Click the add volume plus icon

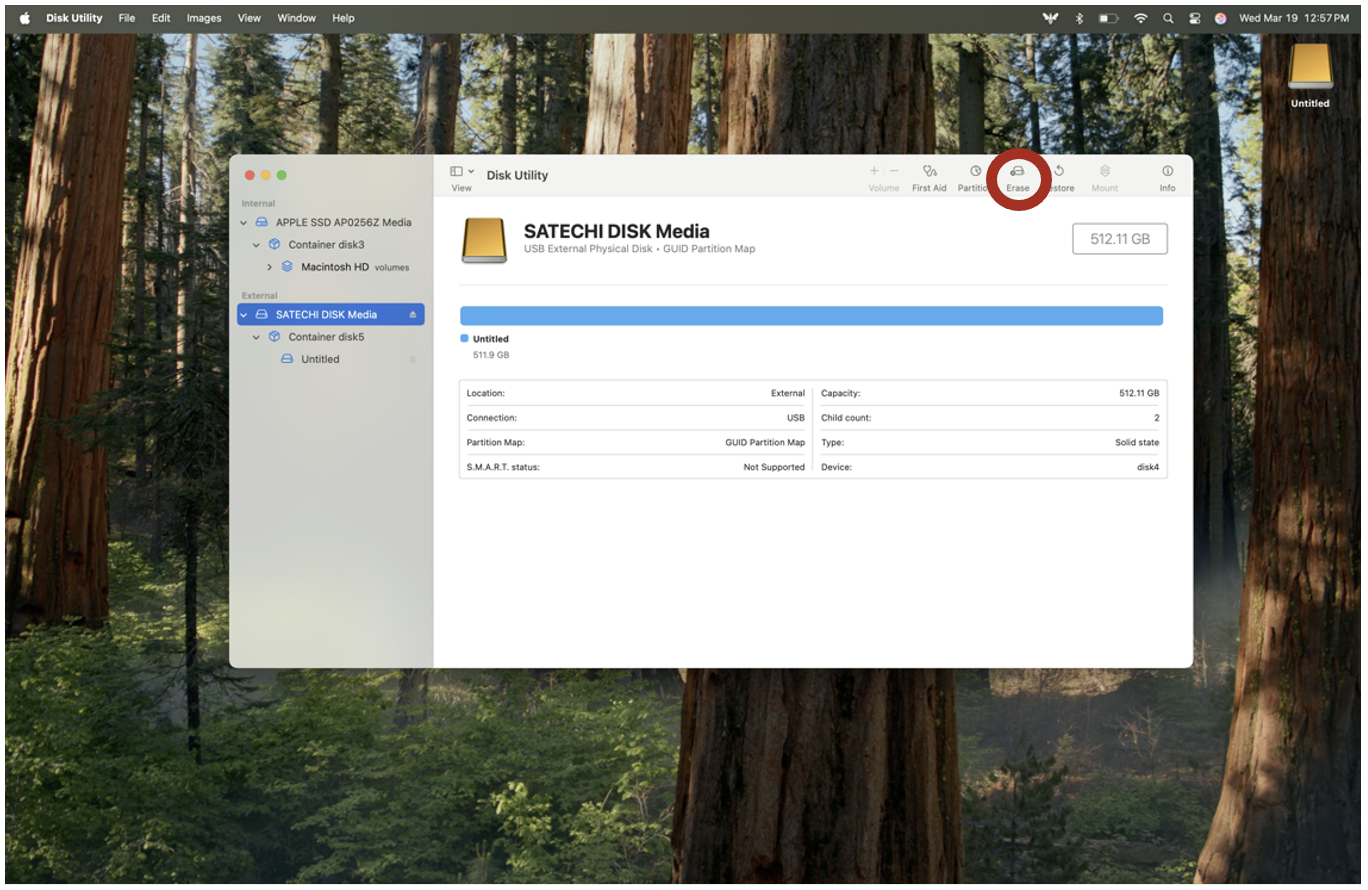pyautogui.click(x=874, y=171)
